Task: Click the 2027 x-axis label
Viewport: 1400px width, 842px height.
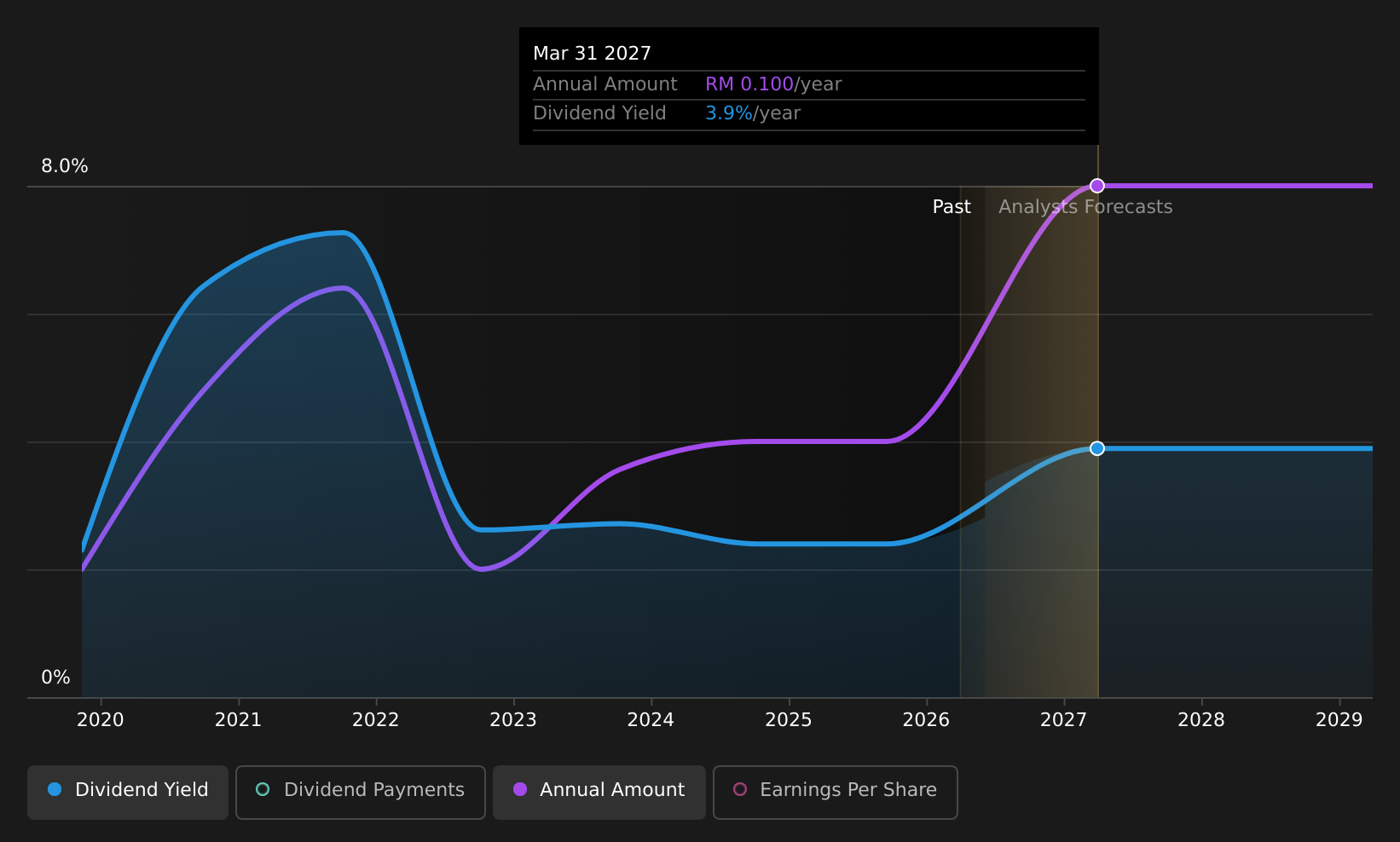Action: (x=1064, y=720)
